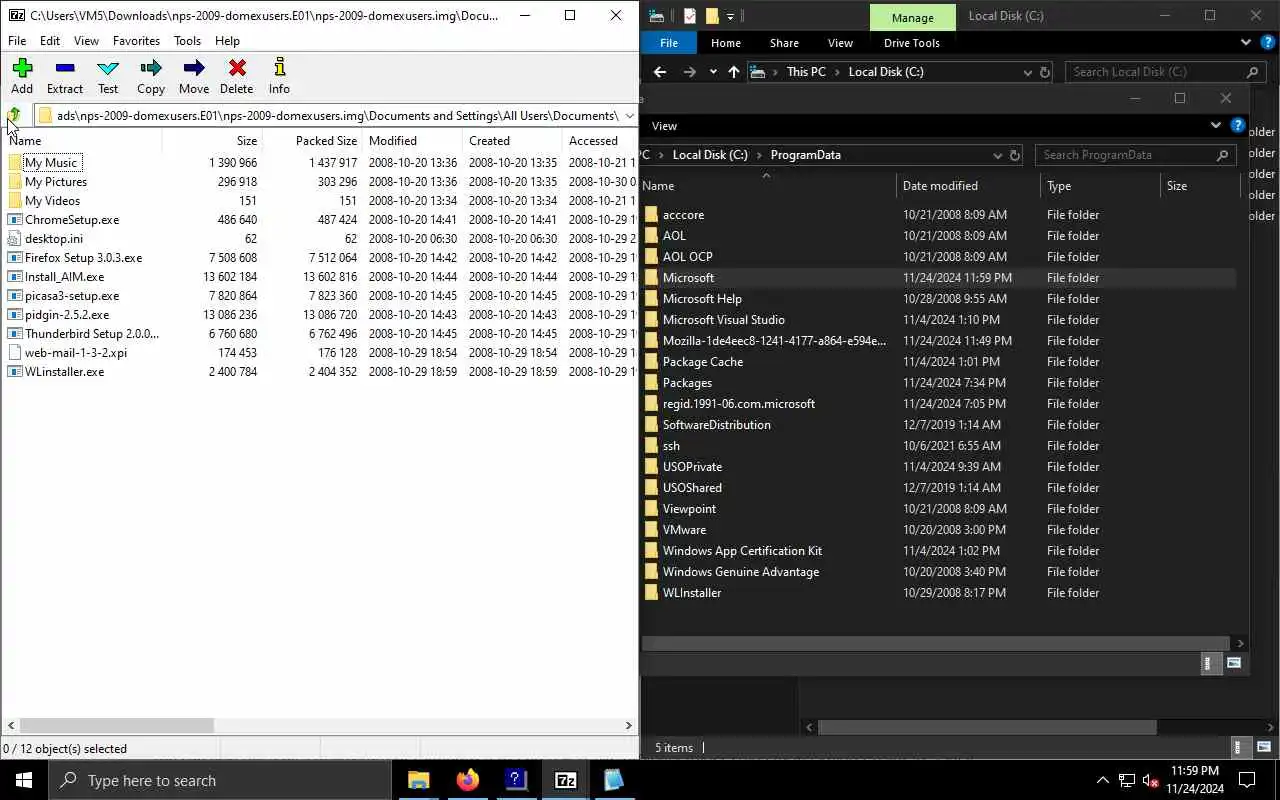Click the ProgramData breadcrumb in address bar
The width and height of the screenshot is (1280, 800).
[x=805, y=155]
